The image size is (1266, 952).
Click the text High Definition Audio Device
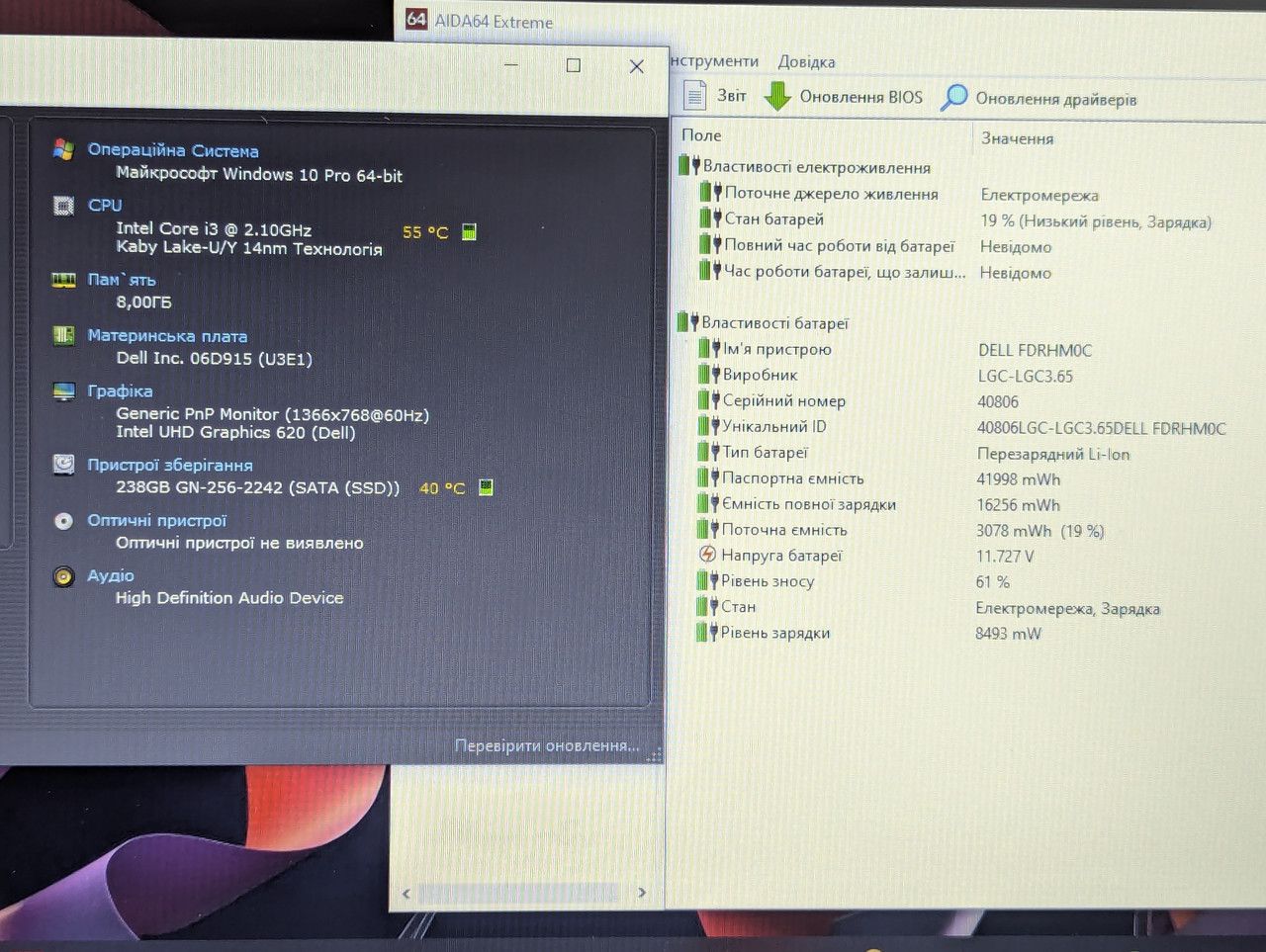click(229, 597)
